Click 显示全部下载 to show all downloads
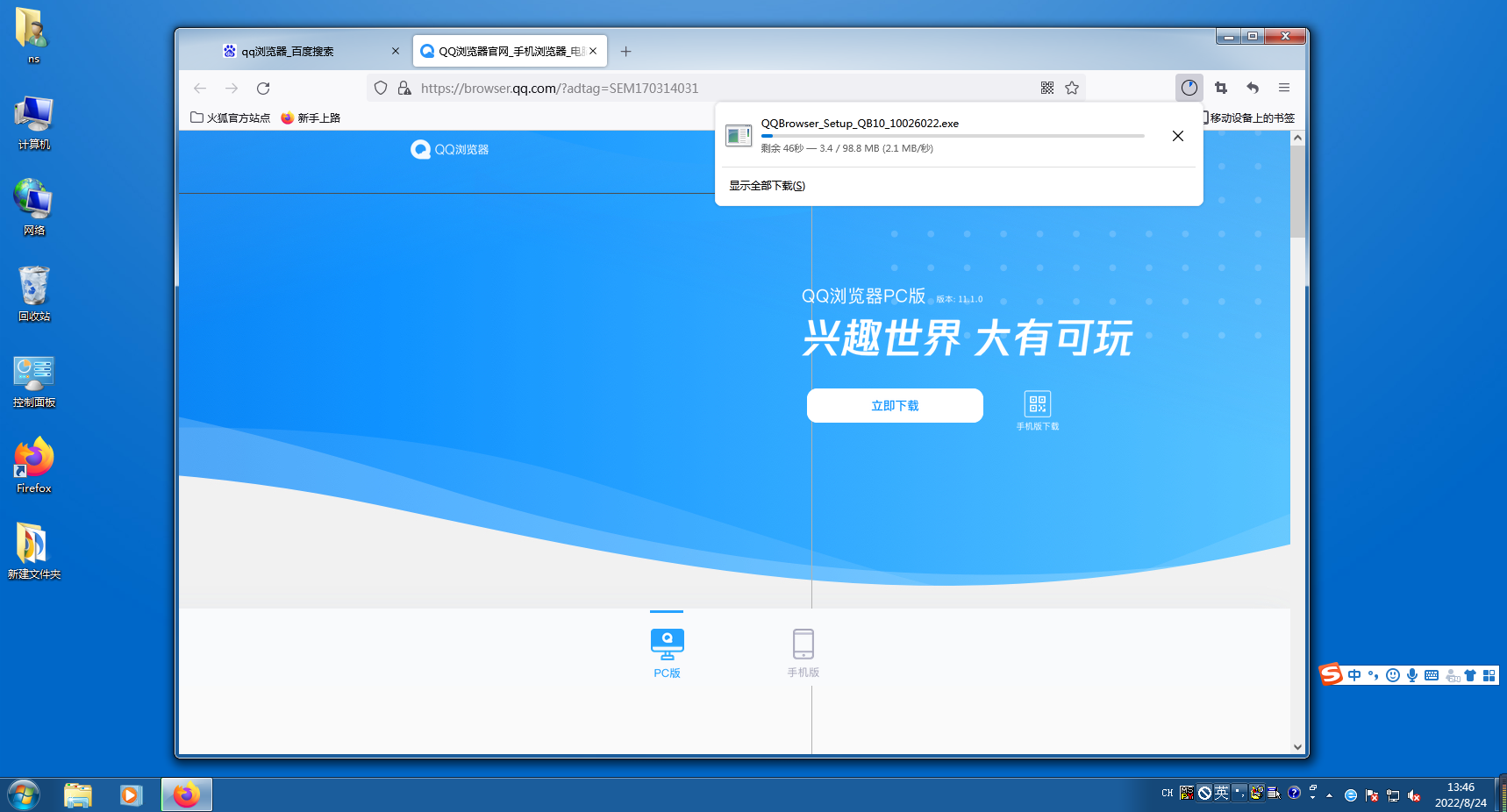1507x812 pixels. pyautogui.click(x=768, y=186)
